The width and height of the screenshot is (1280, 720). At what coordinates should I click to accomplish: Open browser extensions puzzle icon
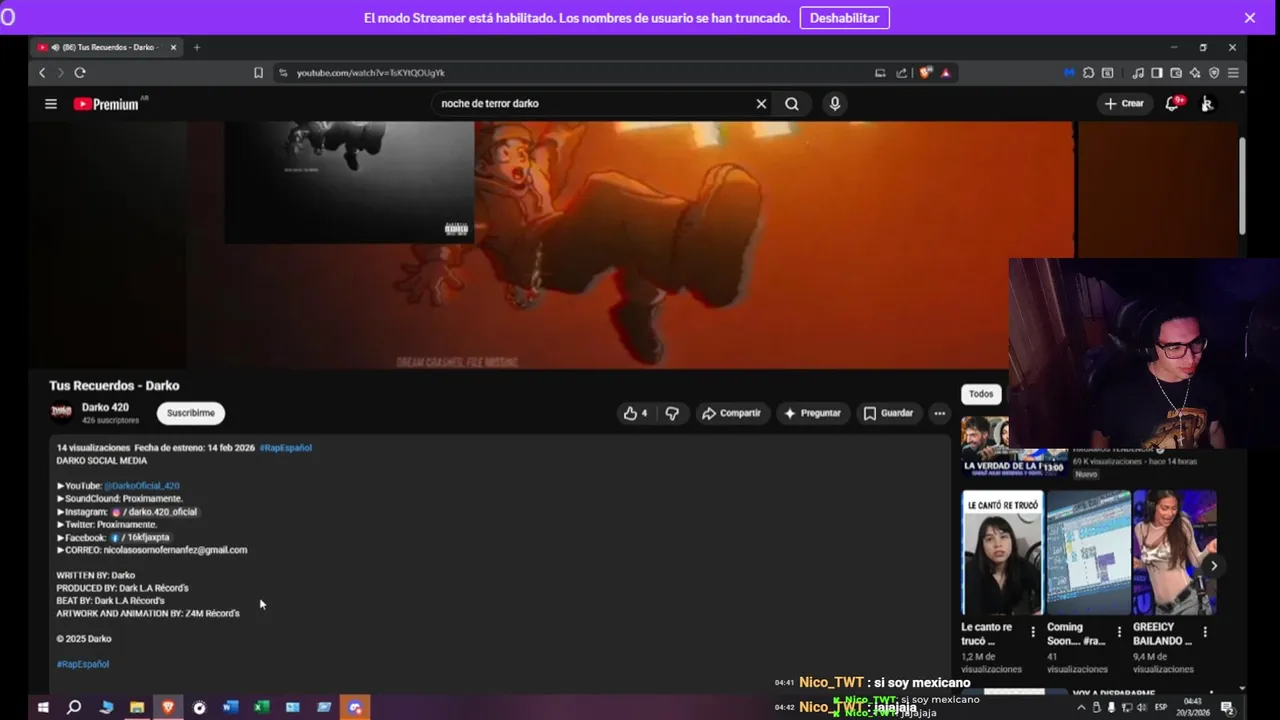(x=1089, y=73)
